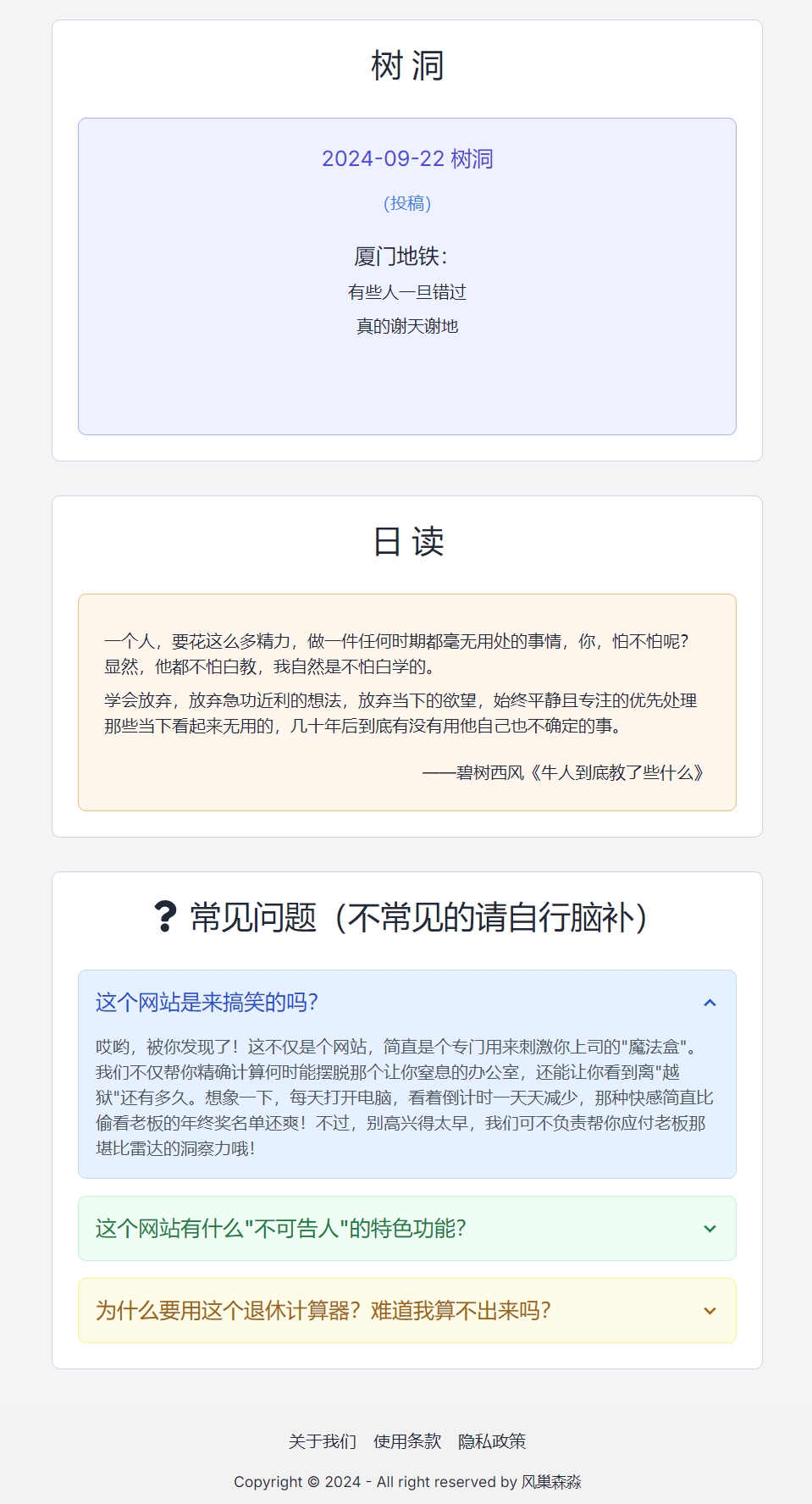Viewport: 812px width, 1504px height.
Task: Click the 这个网站是来搞笑的吗? question title
Action: tap(207, 1003)
